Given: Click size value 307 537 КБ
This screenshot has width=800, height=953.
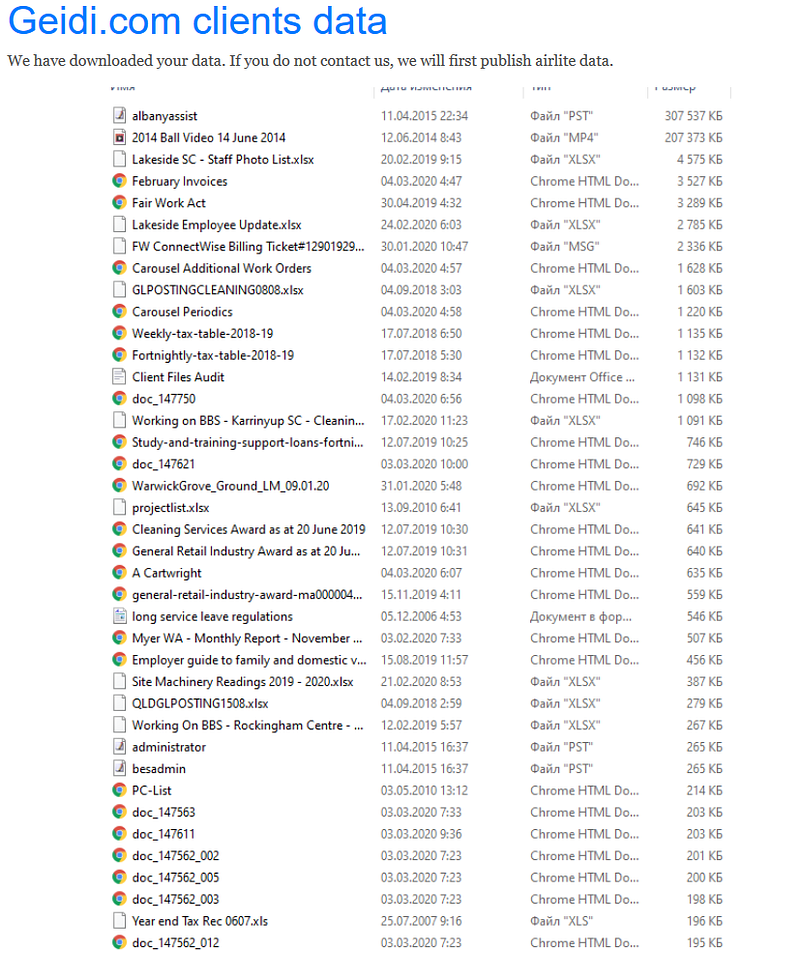Looking at the screenshot, I should (x=693, y=115).
